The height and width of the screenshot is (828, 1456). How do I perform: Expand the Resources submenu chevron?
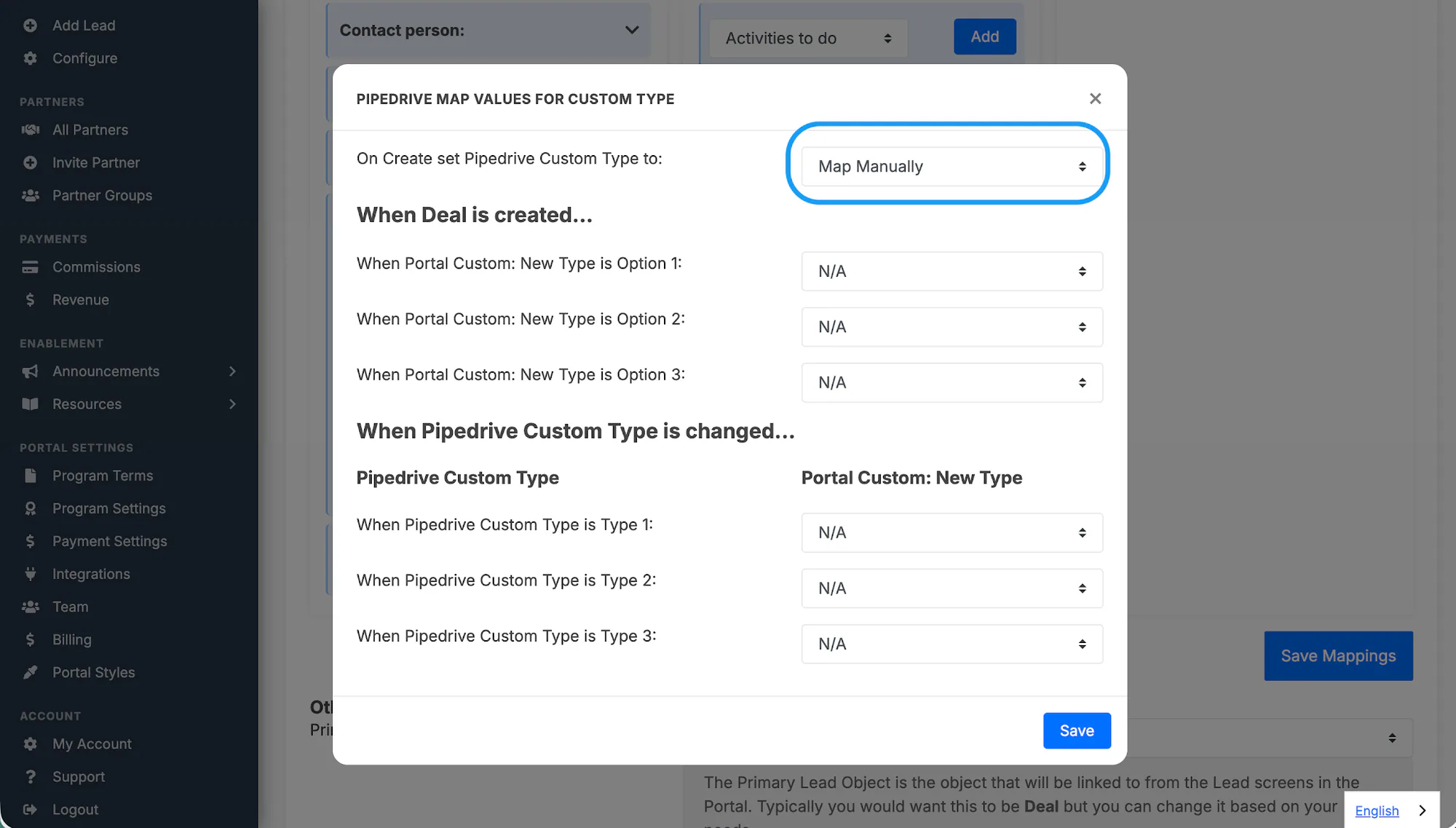232,404
